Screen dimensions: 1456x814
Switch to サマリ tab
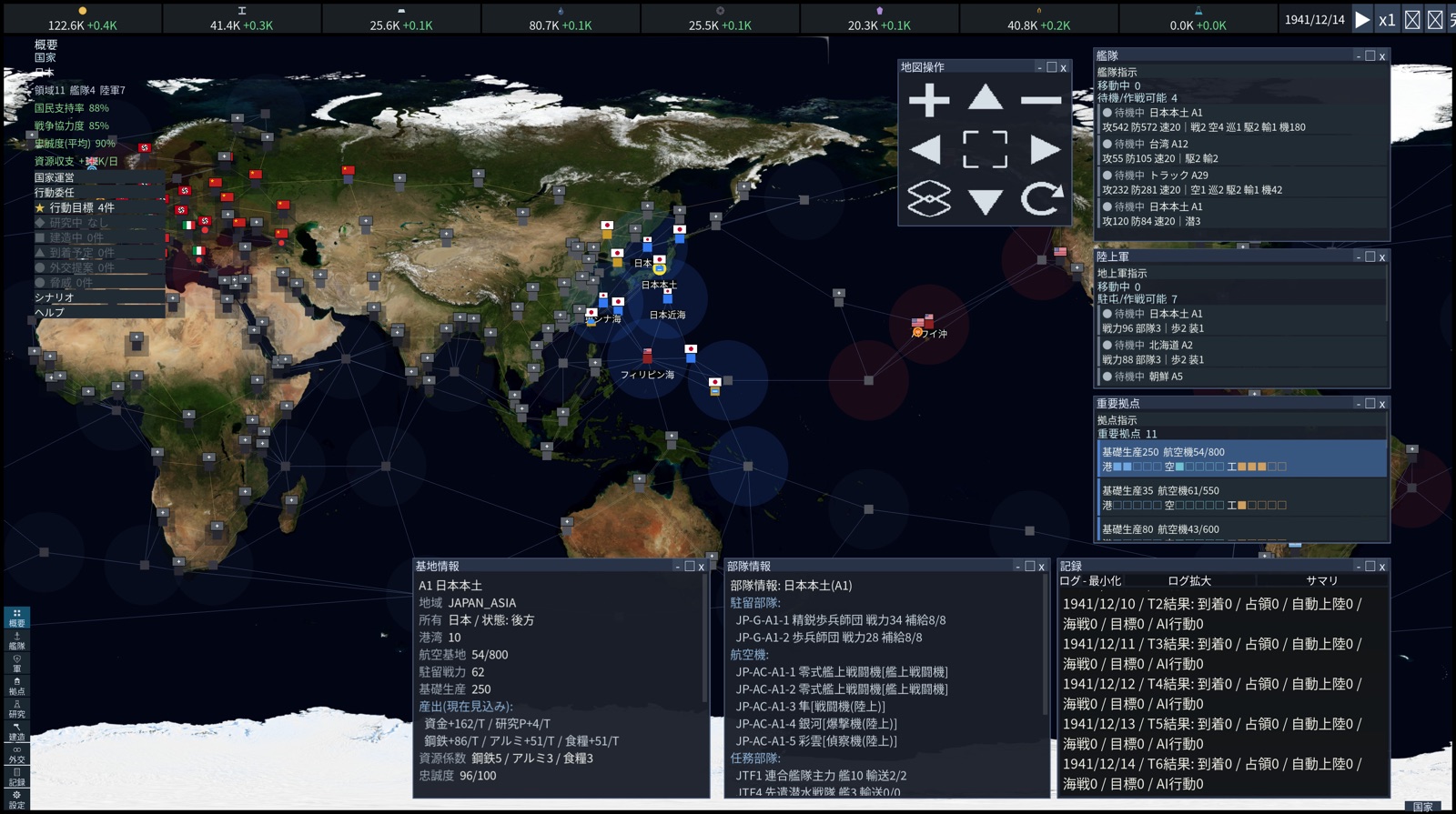click(x=1322, y=580)
